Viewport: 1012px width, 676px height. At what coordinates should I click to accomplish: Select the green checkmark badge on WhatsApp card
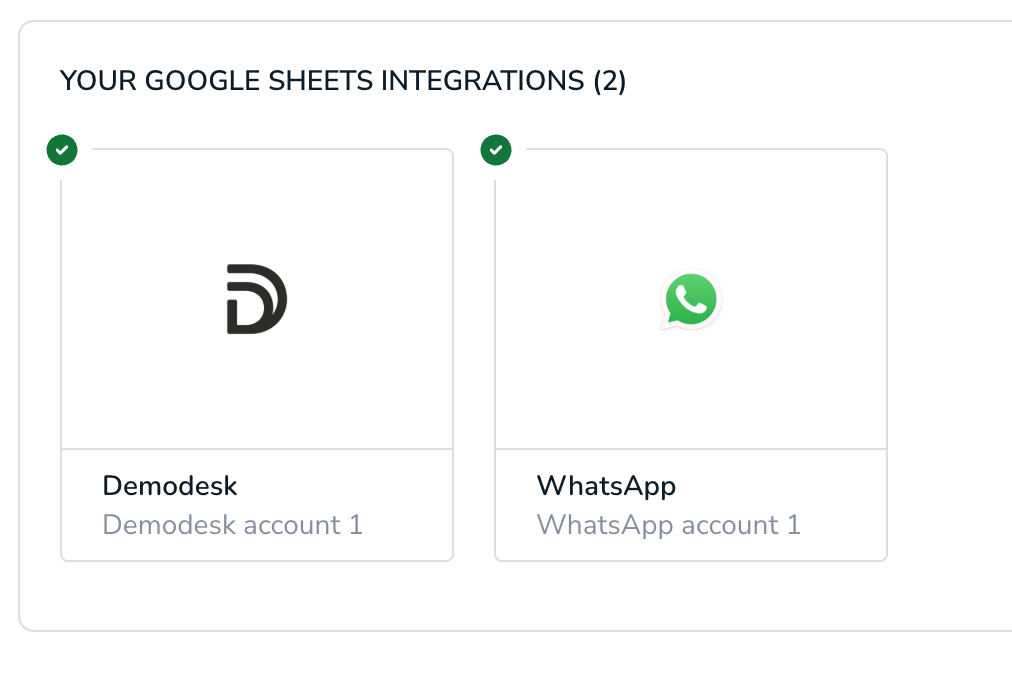click(496, 150)
